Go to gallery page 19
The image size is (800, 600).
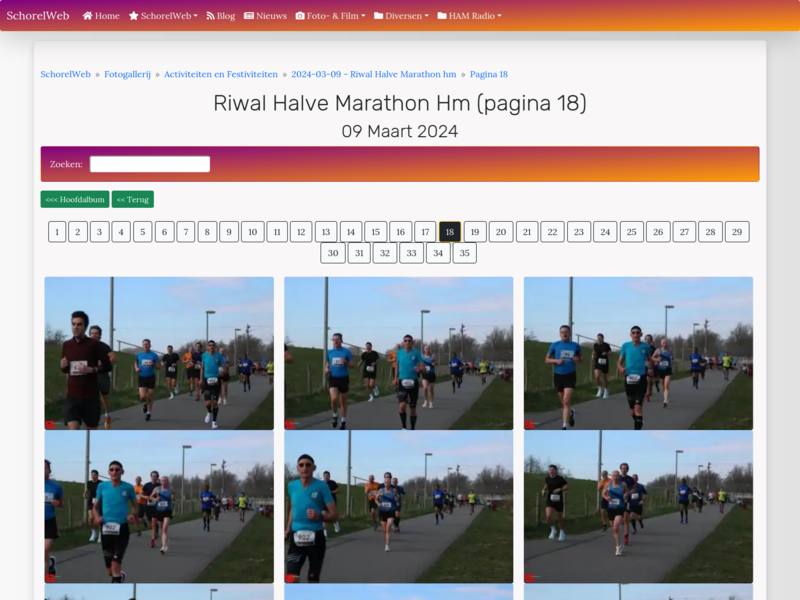pos(475,232)
